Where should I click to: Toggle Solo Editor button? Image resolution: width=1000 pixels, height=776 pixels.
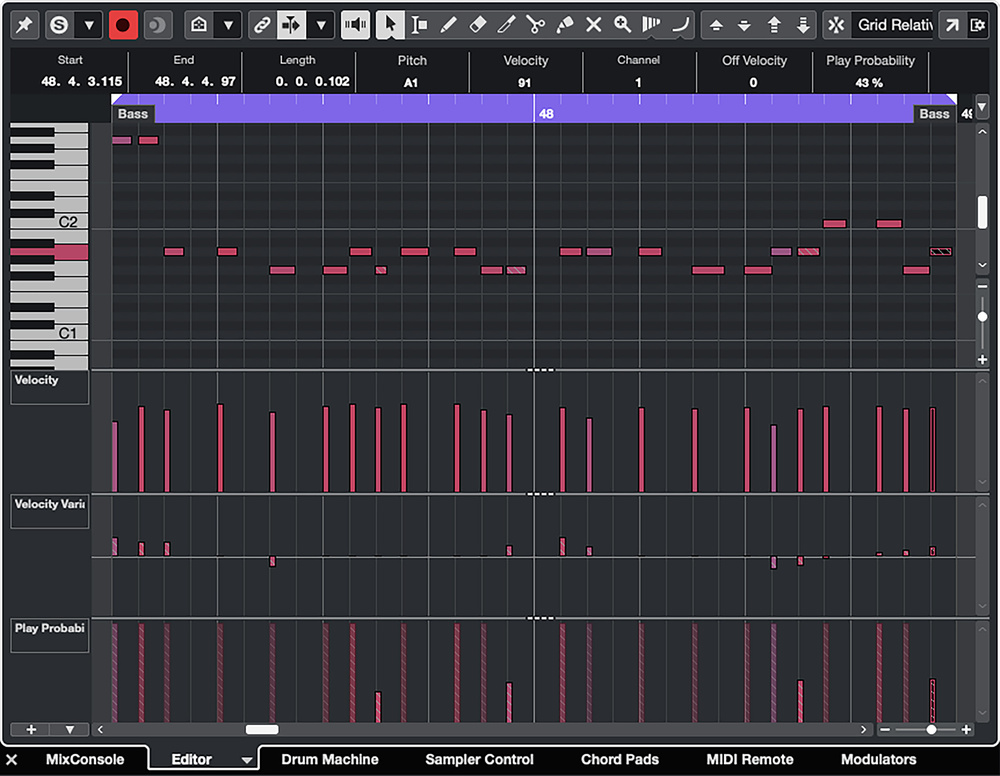tap(60, 24)
